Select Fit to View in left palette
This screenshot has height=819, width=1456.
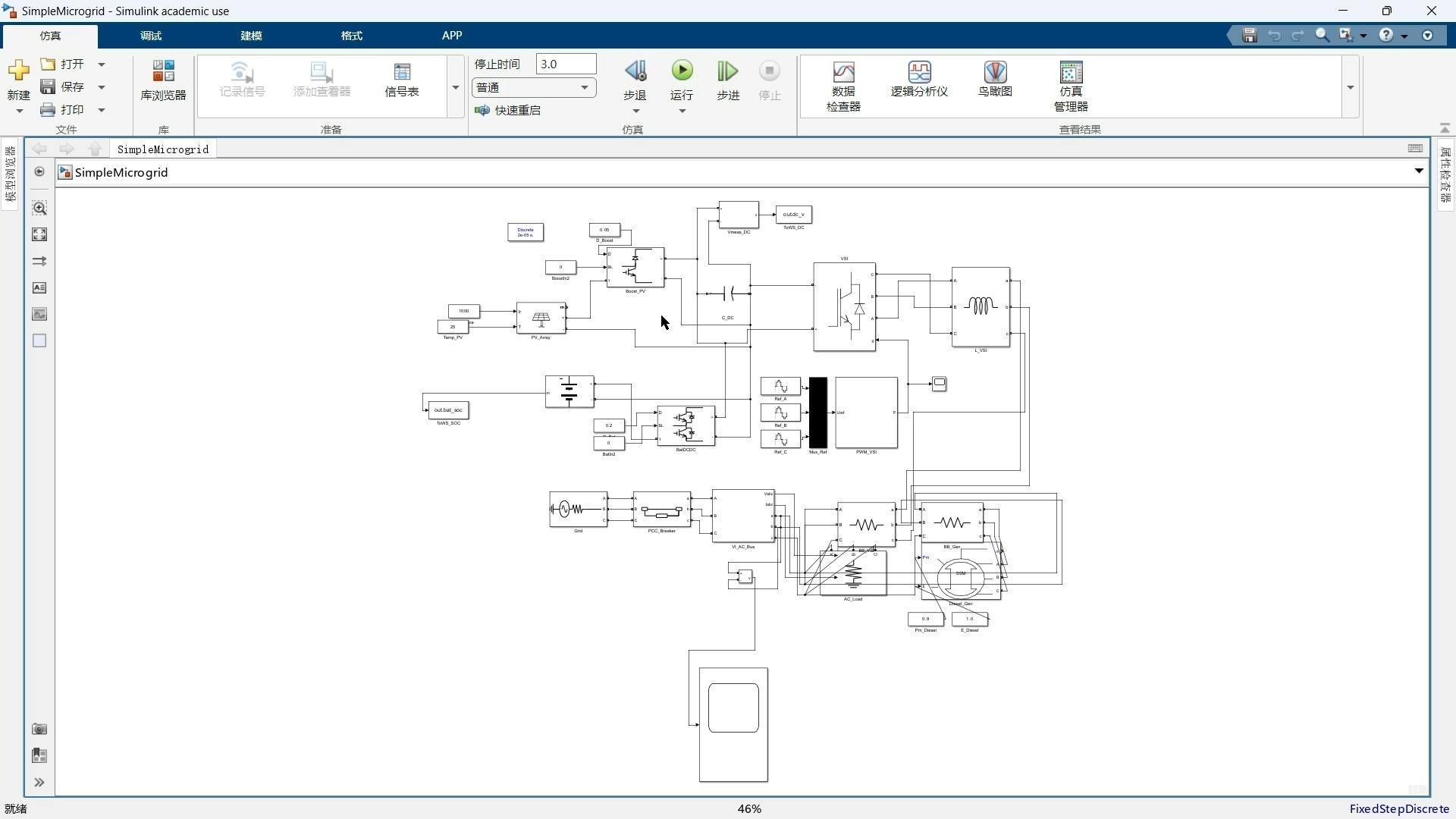(39, 234)
